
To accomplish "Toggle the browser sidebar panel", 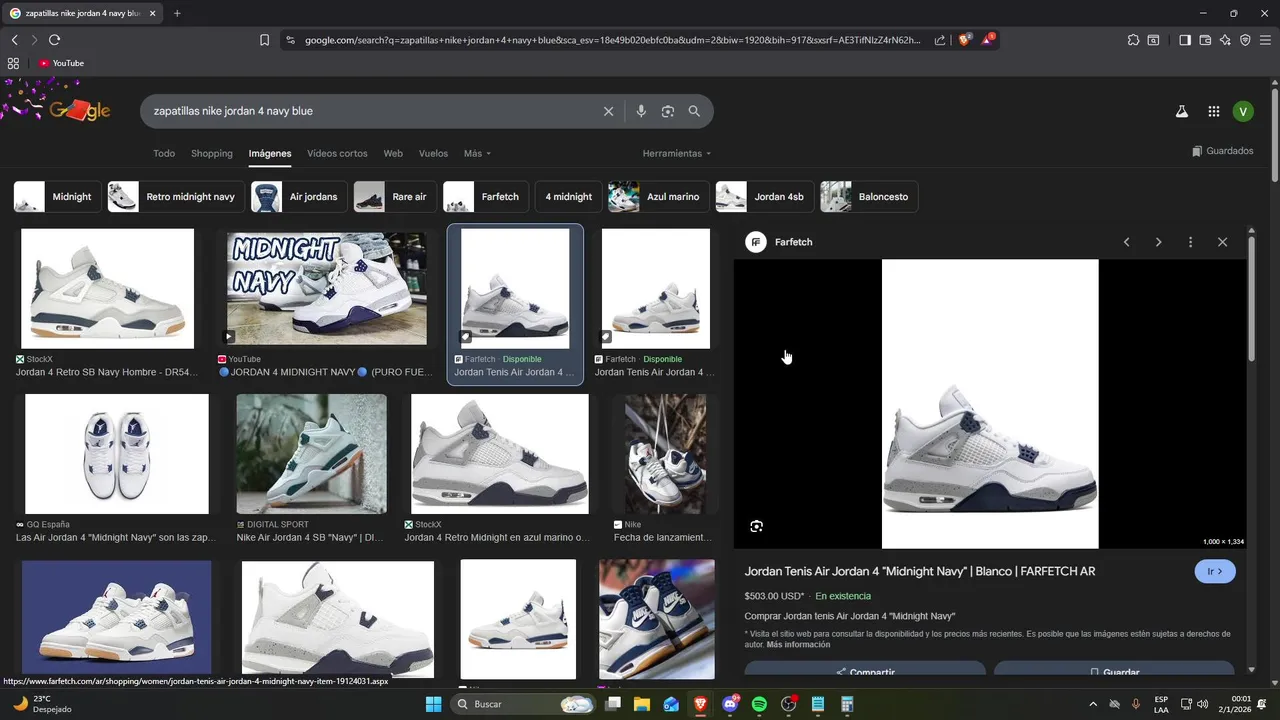I will click(1185, 40).
